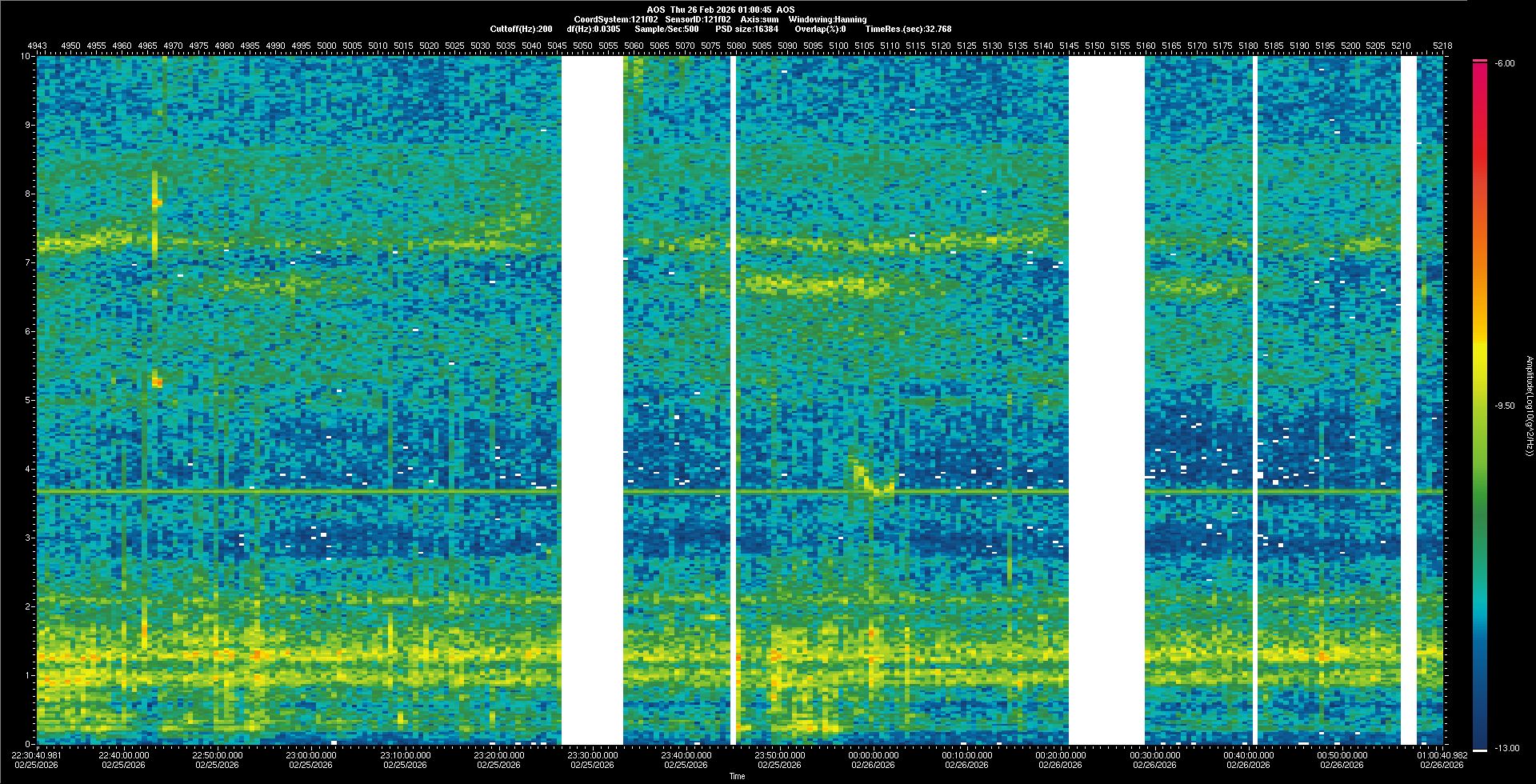Click the "00:10:00.000" time label

pos(967,755)
